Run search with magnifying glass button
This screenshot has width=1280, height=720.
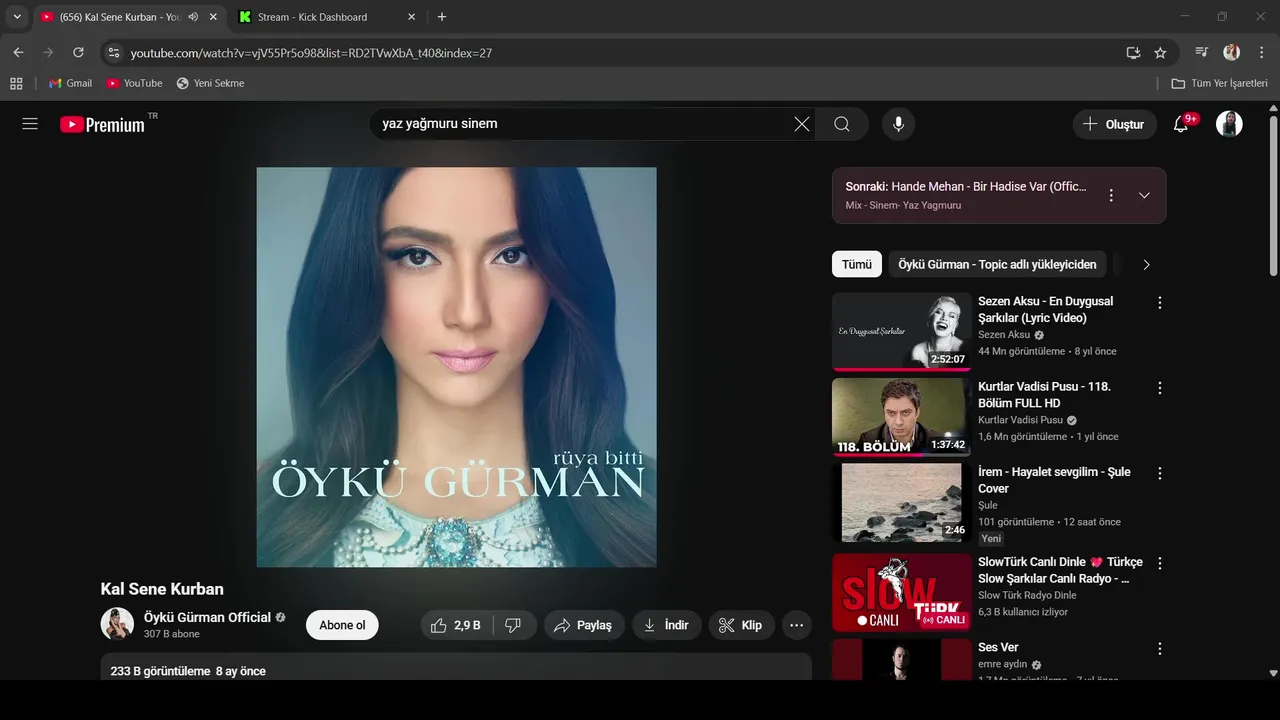tap(842, 124)
